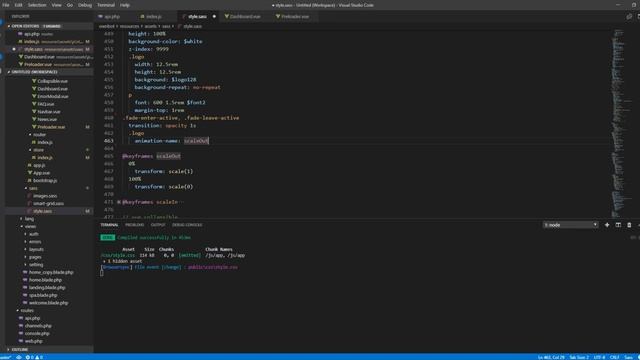This screenshot has height=360, width=640.
Task: Click the Vue icon beside ErrorModal.vue
Action: click(34, 96)
